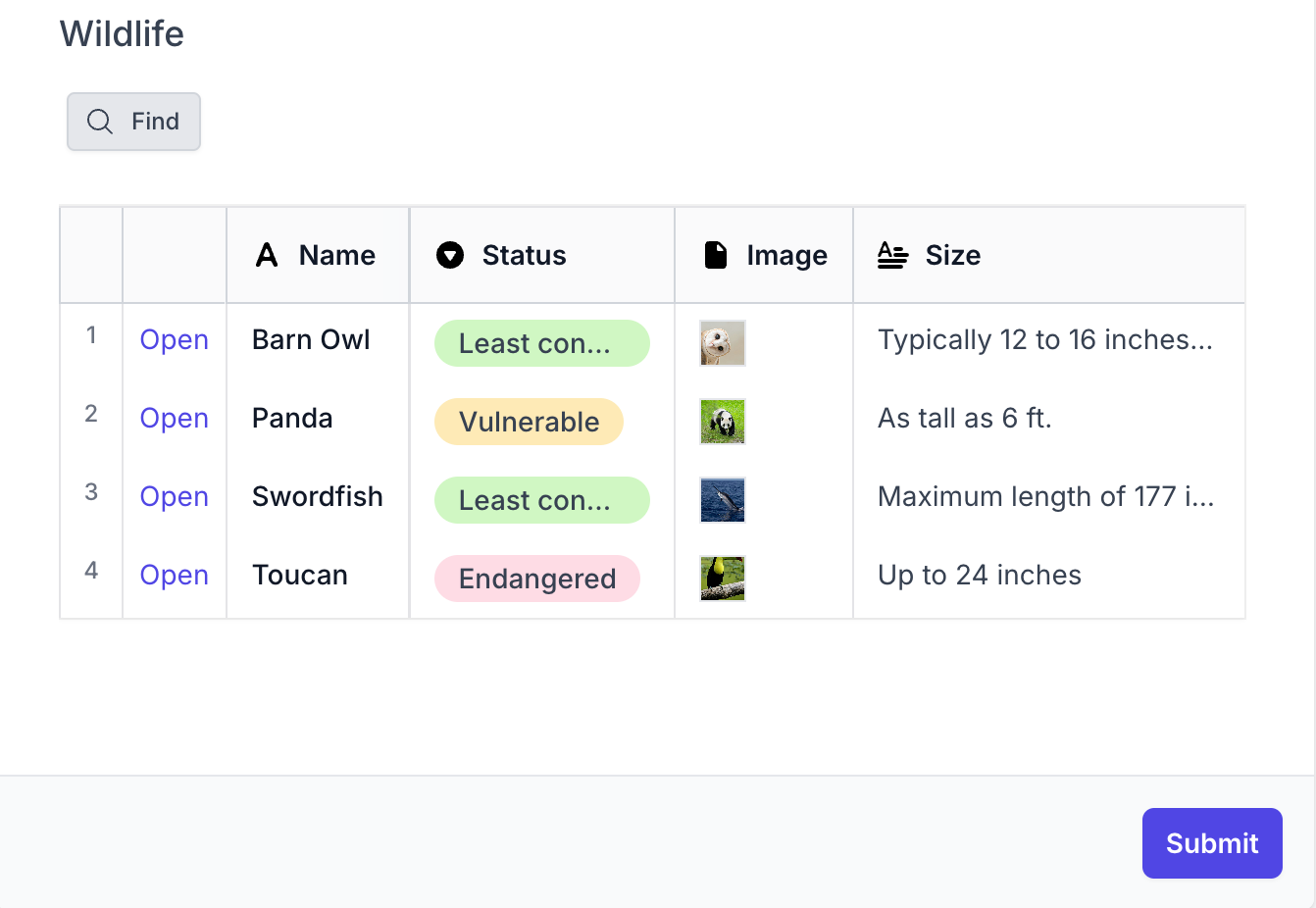Viewport: 1316px width, 908px height.
Task: Open the Panda image thumbnail
Action: pos(723,422)
